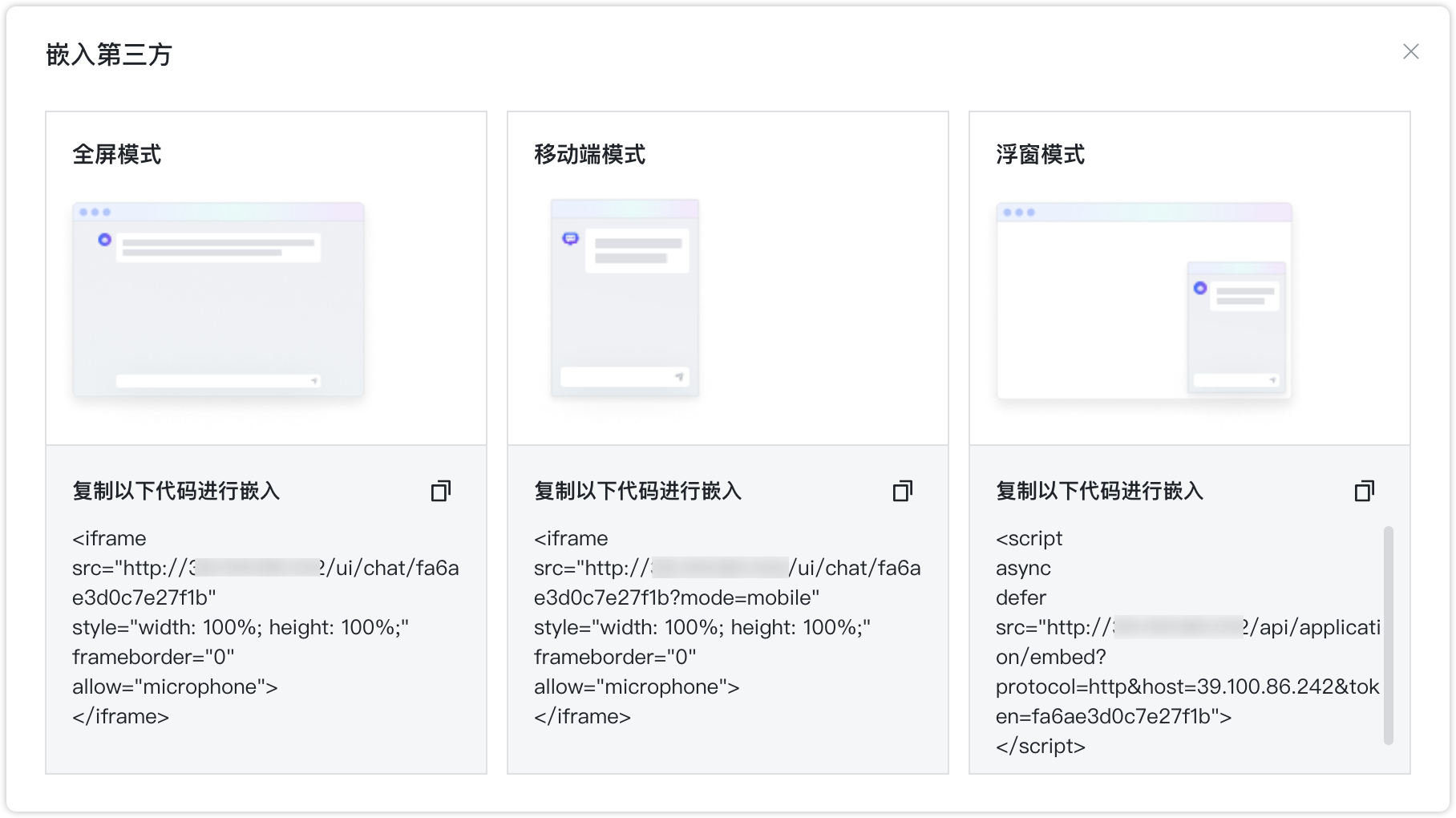Click the chat bubble icon in mobile preview

pos(571,239)
